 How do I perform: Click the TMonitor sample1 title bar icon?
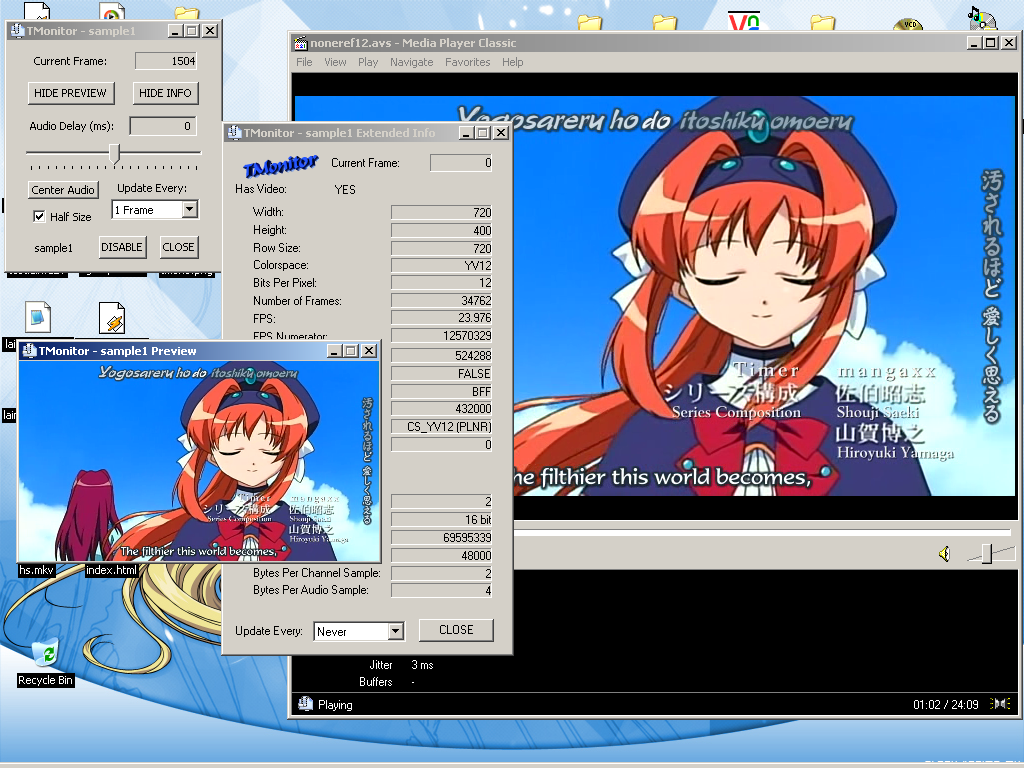point(16,31)
